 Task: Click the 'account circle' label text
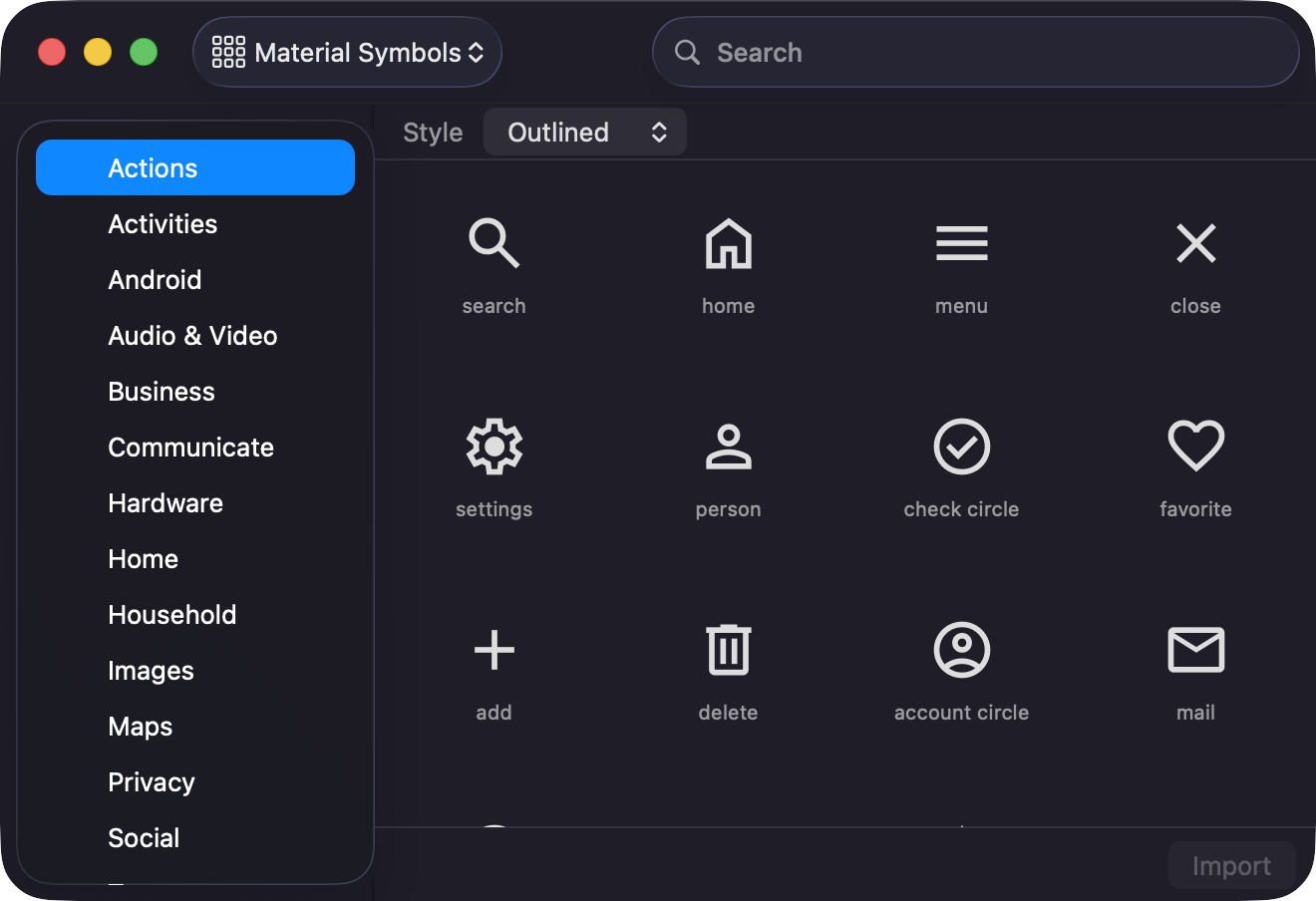[961, 713]
